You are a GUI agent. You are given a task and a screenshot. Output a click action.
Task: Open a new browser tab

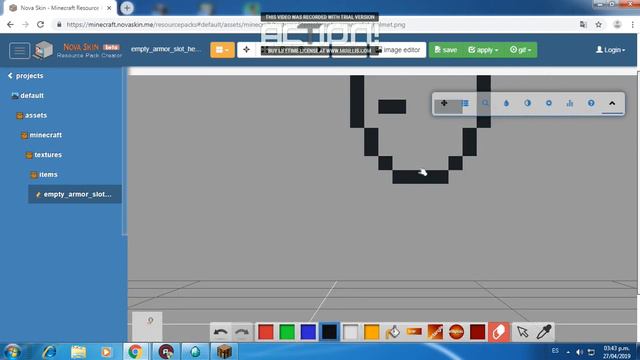coord(127,8)
